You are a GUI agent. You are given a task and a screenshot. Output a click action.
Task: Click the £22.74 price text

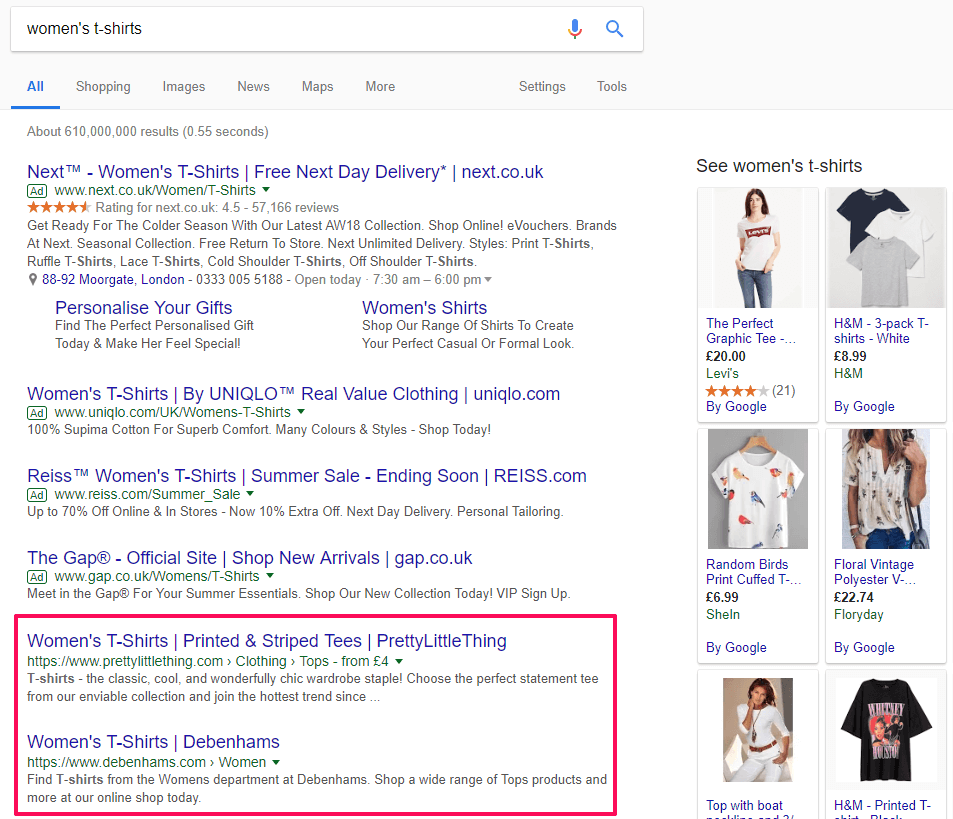pos(854,598)
